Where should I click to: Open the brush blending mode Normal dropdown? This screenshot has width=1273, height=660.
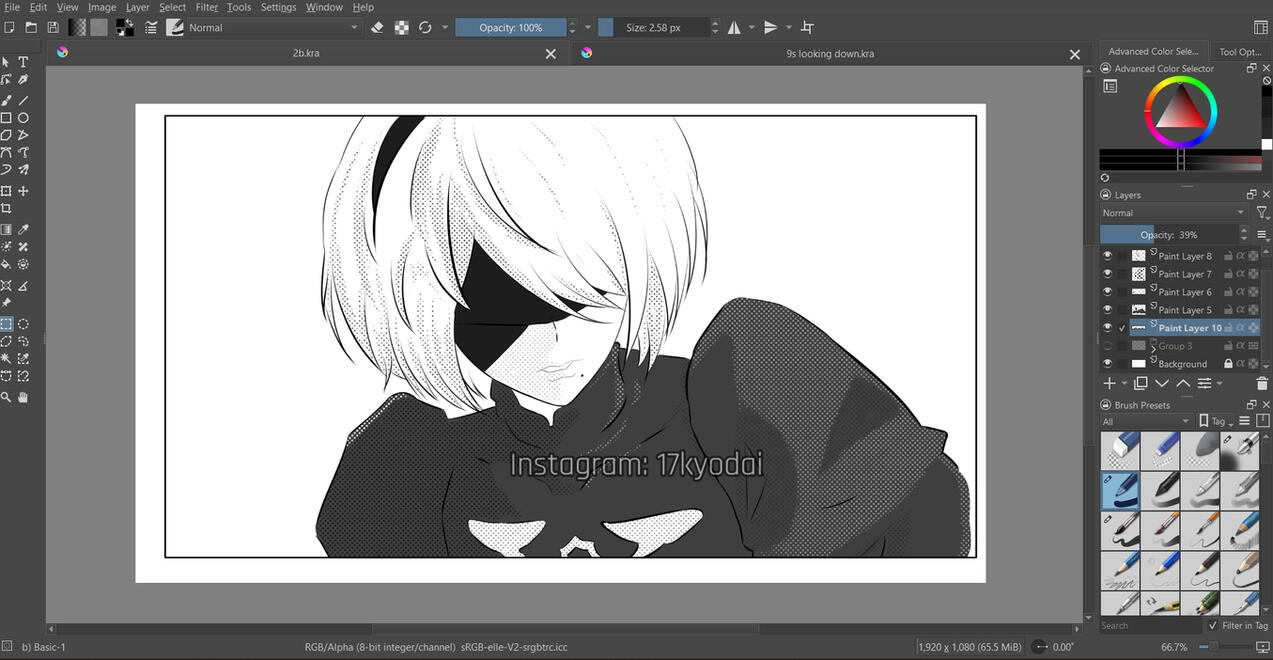click(274, 28)
